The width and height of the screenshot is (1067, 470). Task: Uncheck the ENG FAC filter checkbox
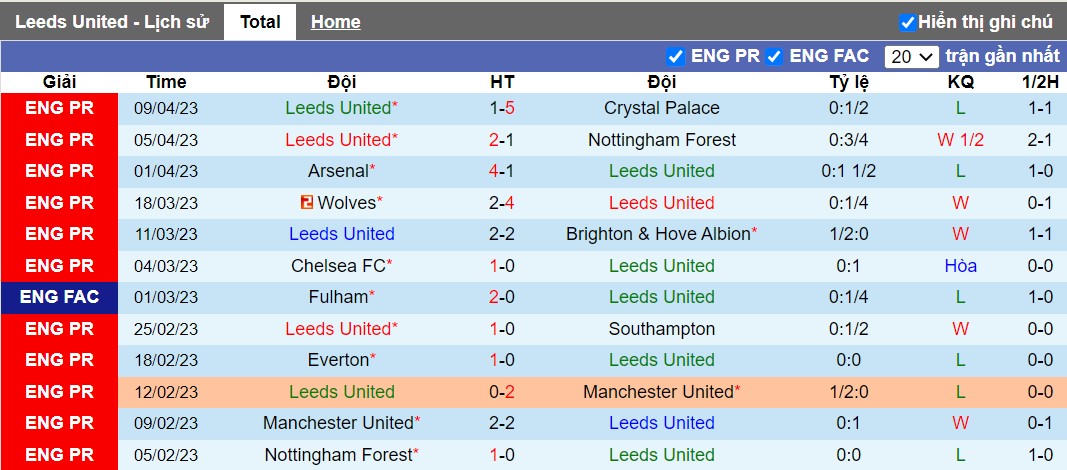click(x=774, y=56)
